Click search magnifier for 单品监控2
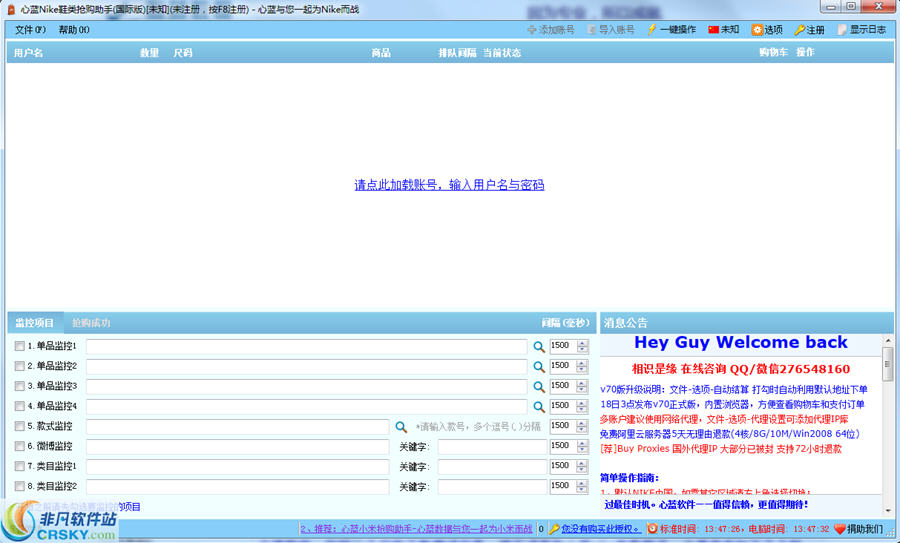 click(x=539, y=367)
